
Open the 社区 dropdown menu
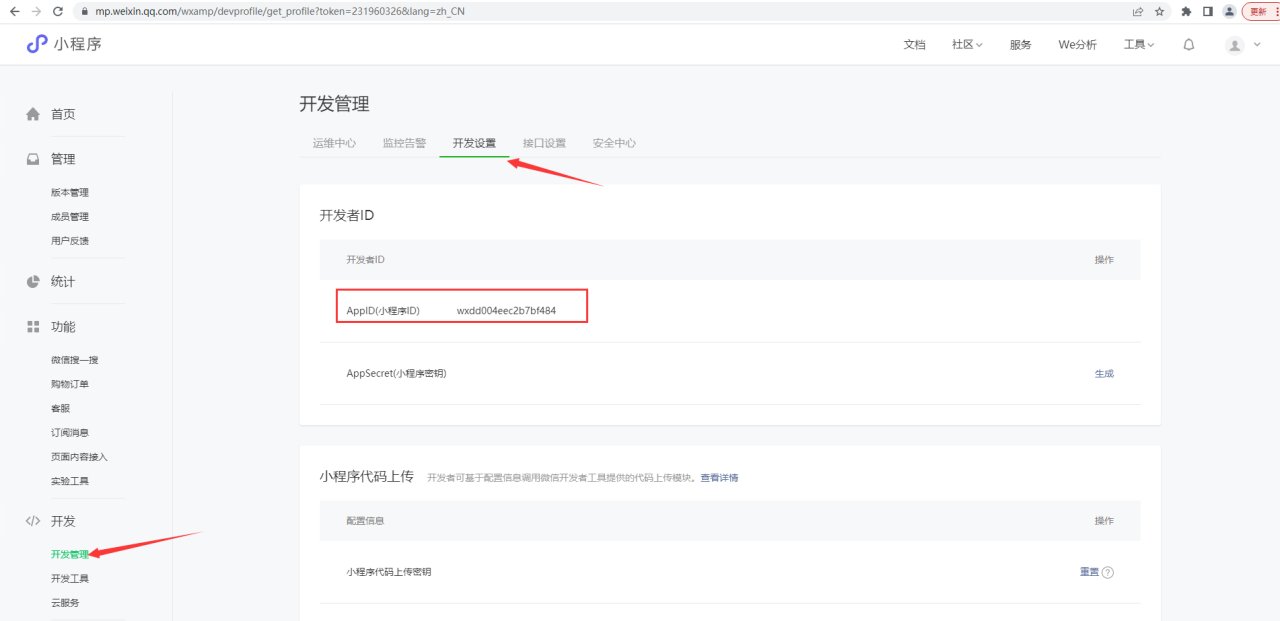tap(967, 45)
